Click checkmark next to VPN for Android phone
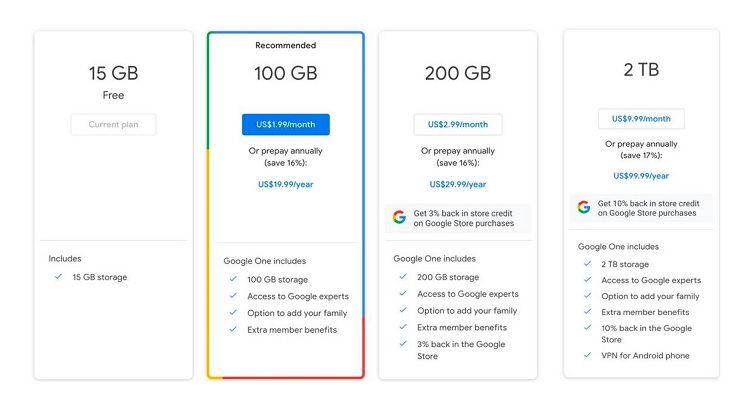The width and height of the screenshot is (753, 419). tap(587, 355)
